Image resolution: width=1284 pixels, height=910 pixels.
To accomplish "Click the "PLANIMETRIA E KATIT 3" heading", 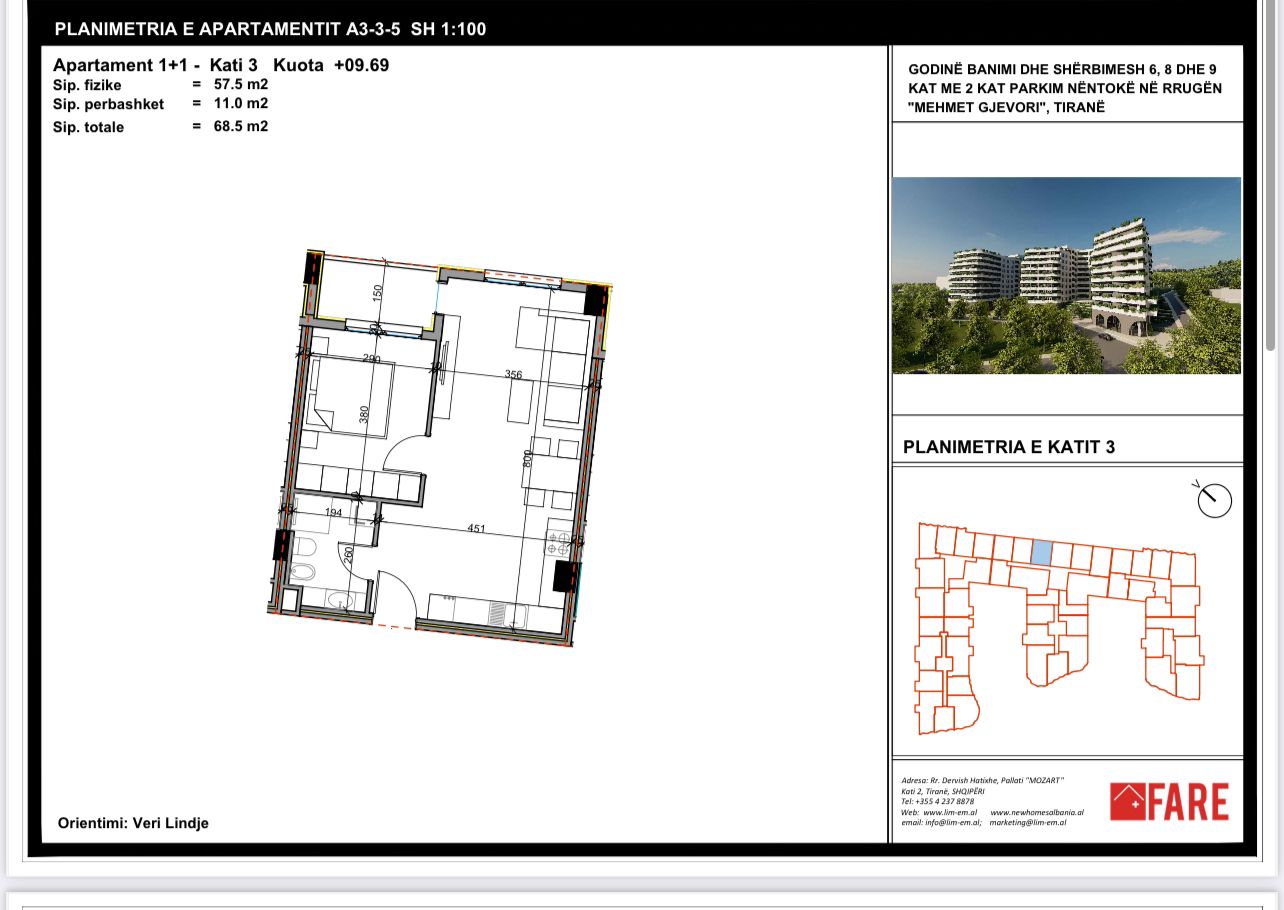I will coord(1008,447).
